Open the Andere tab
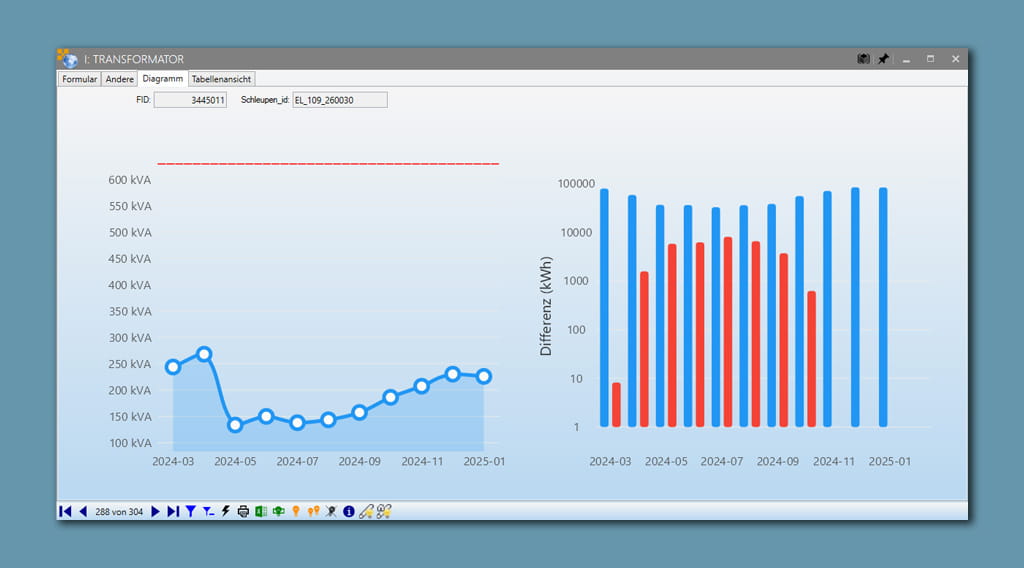Viewport: 1024px width, 568px height. 120,79
